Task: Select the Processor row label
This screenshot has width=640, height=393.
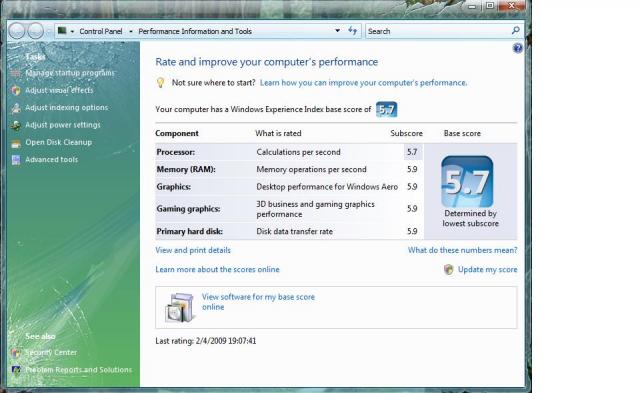Action: point(176,152)
